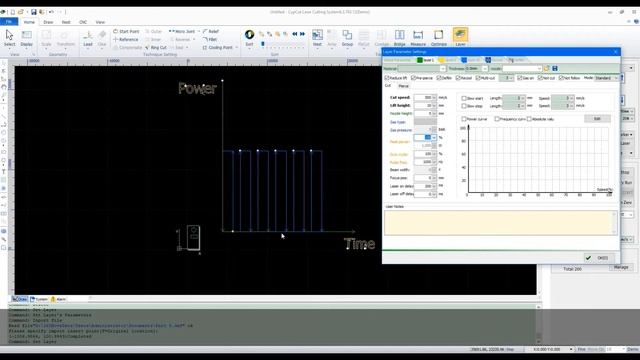Switch to the System tab in log panel
Screen dimensions: 640x360
pyautogui.click(x=39, y=299)
